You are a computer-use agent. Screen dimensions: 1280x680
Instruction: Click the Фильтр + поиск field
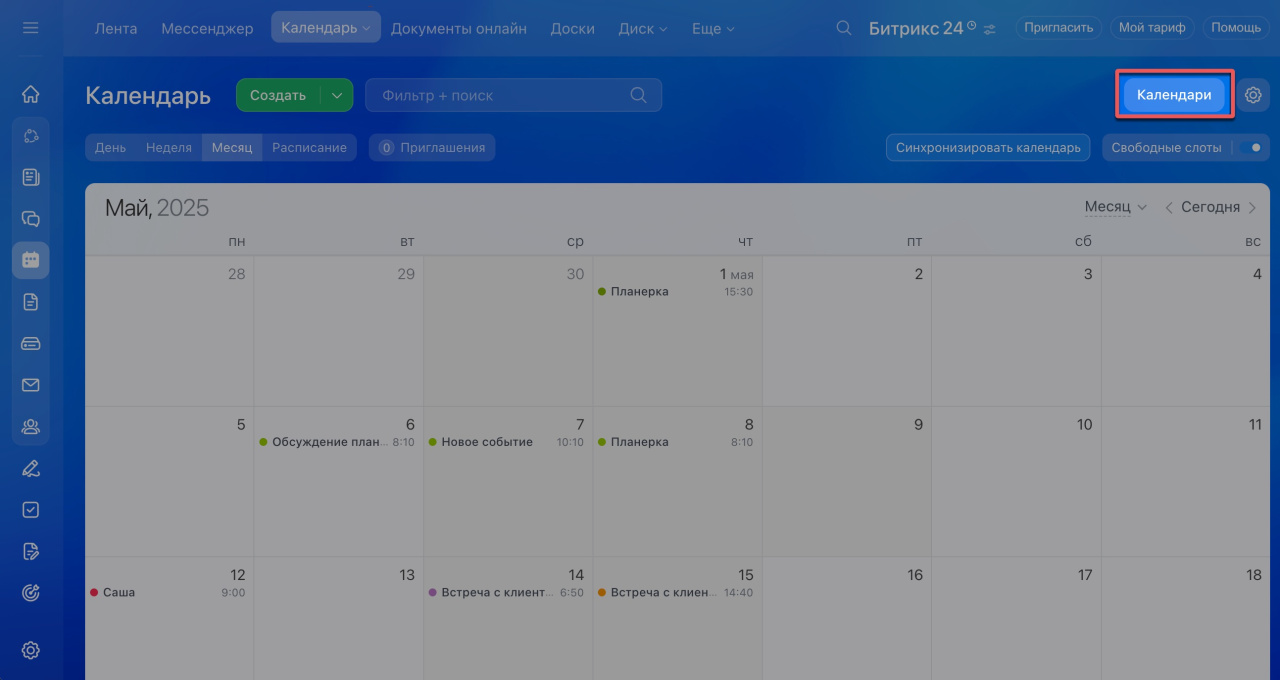tap(500, 95)
